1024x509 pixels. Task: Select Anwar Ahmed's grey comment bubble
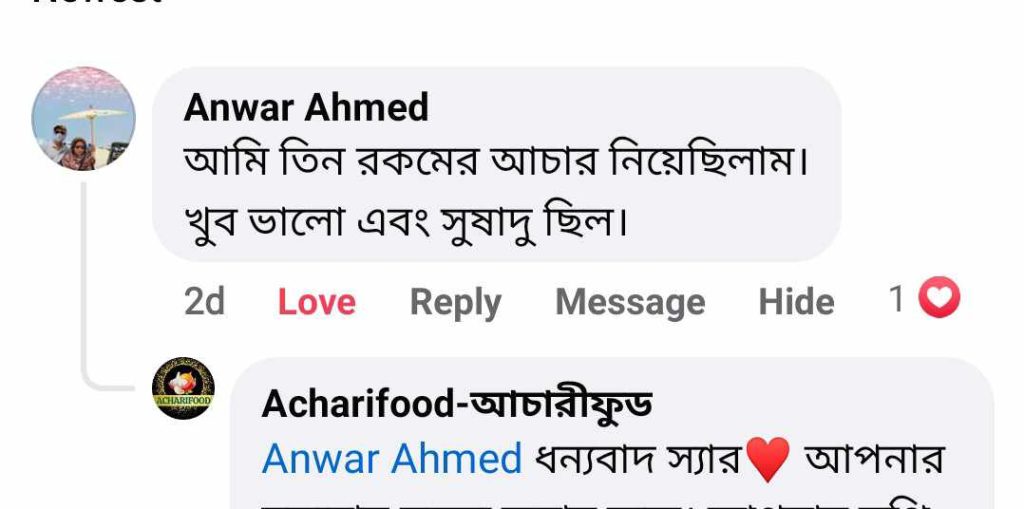click(496, 164)
